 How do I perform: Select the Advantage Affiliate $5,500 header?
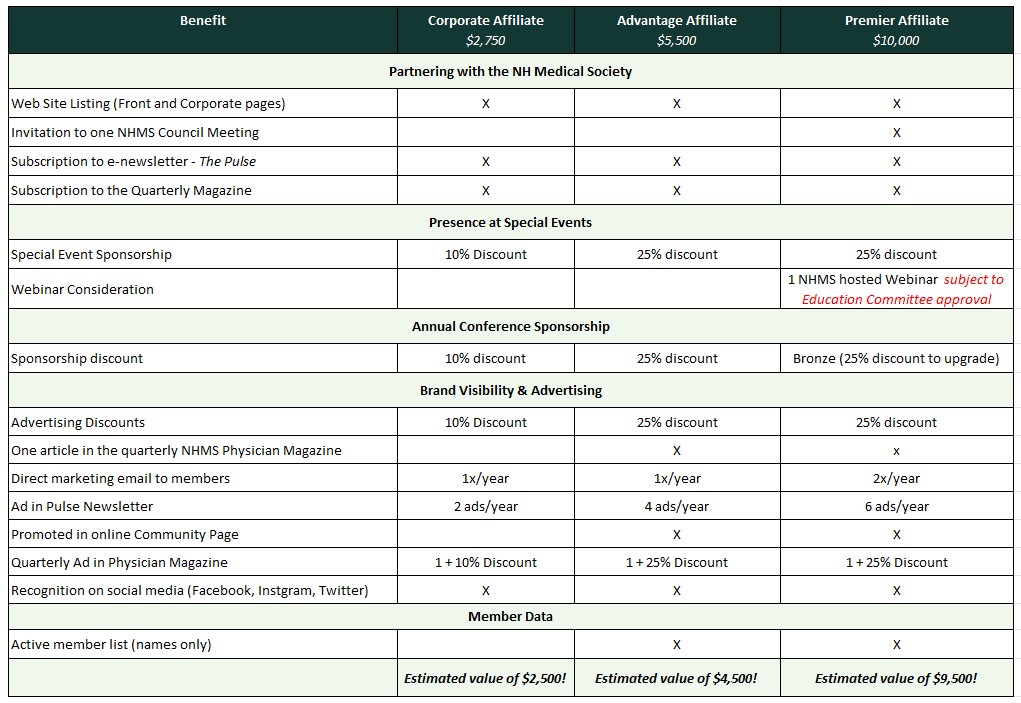click(676, 30)
